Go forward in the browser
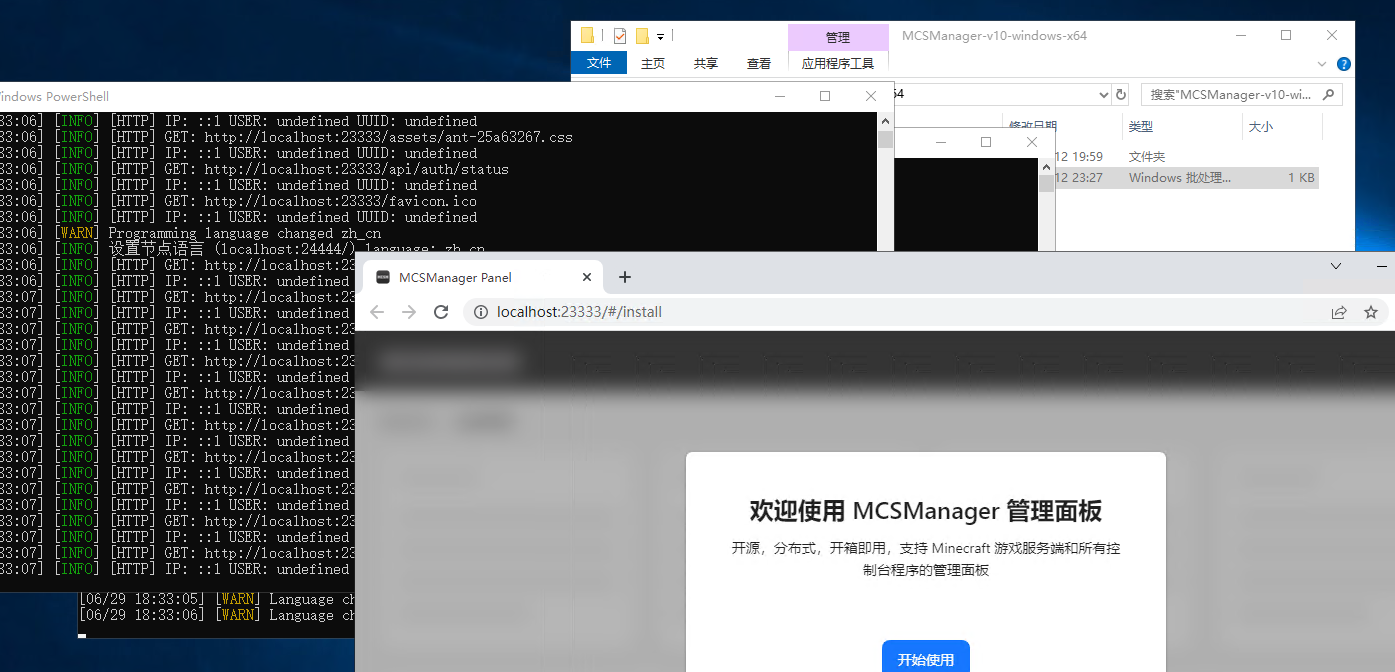The height and width of the screenshot is (672, 1395). pyautogui.click(x=408, y=312)
